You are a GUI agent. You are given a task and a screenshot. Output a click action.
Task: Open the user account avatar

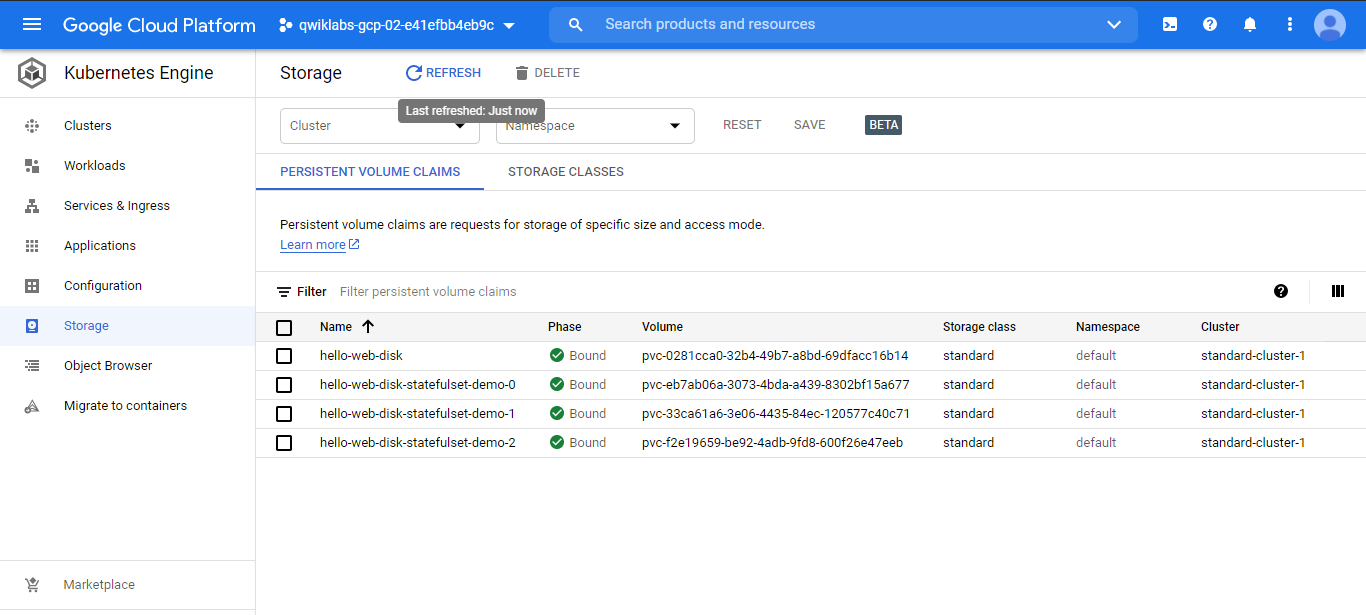pos(1330,24)
